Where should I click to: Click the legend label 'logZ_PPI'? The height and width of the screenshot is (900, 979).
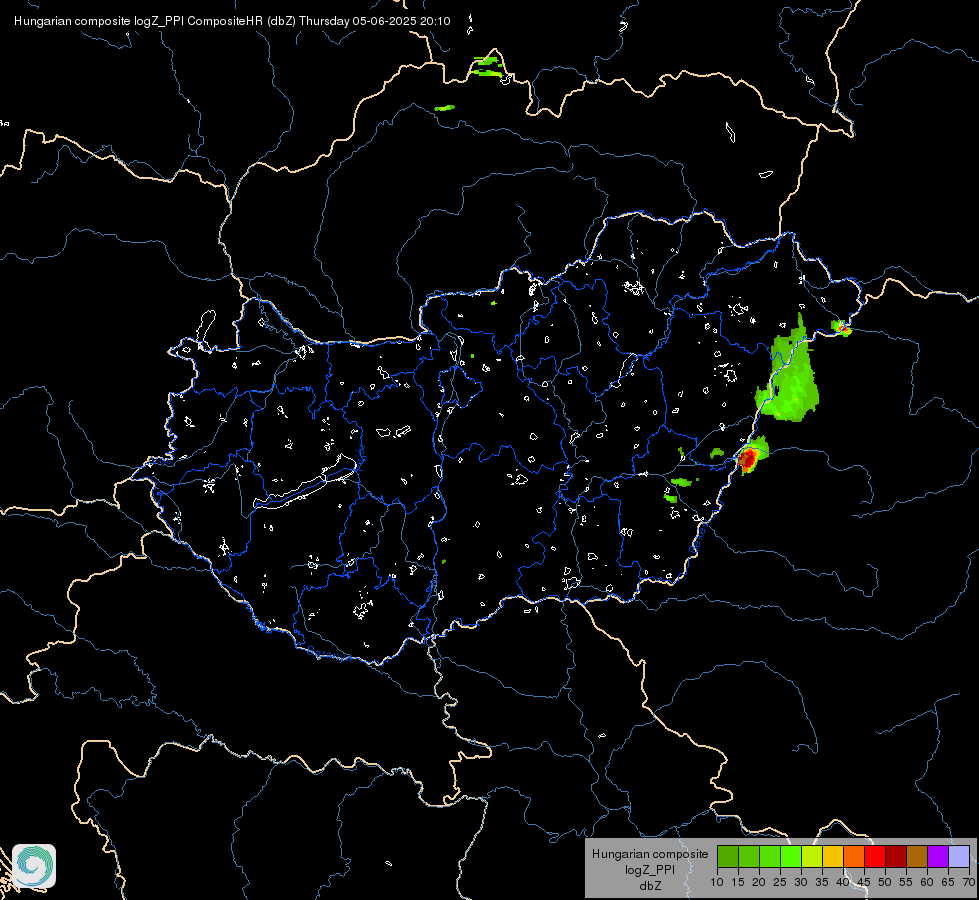650,870
